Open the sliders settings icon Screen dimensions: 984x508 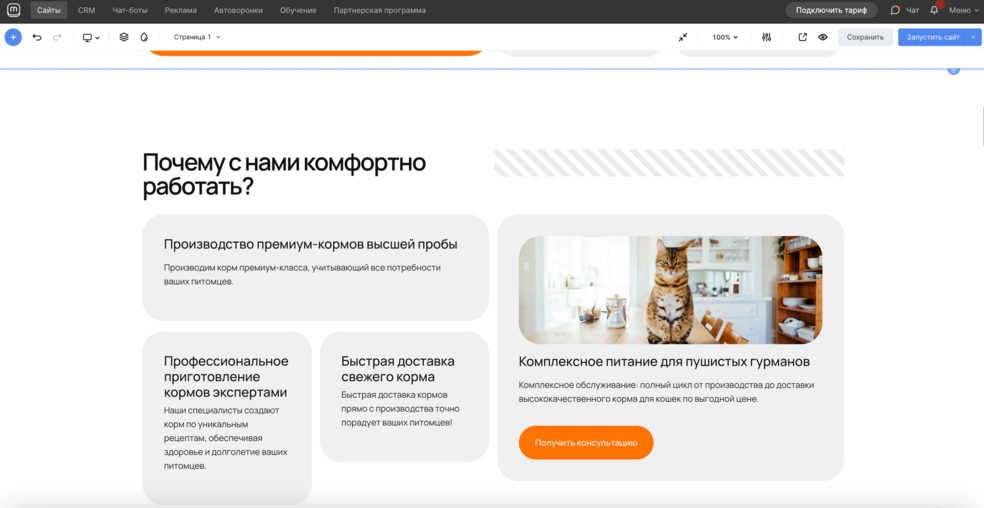(766, 38)
